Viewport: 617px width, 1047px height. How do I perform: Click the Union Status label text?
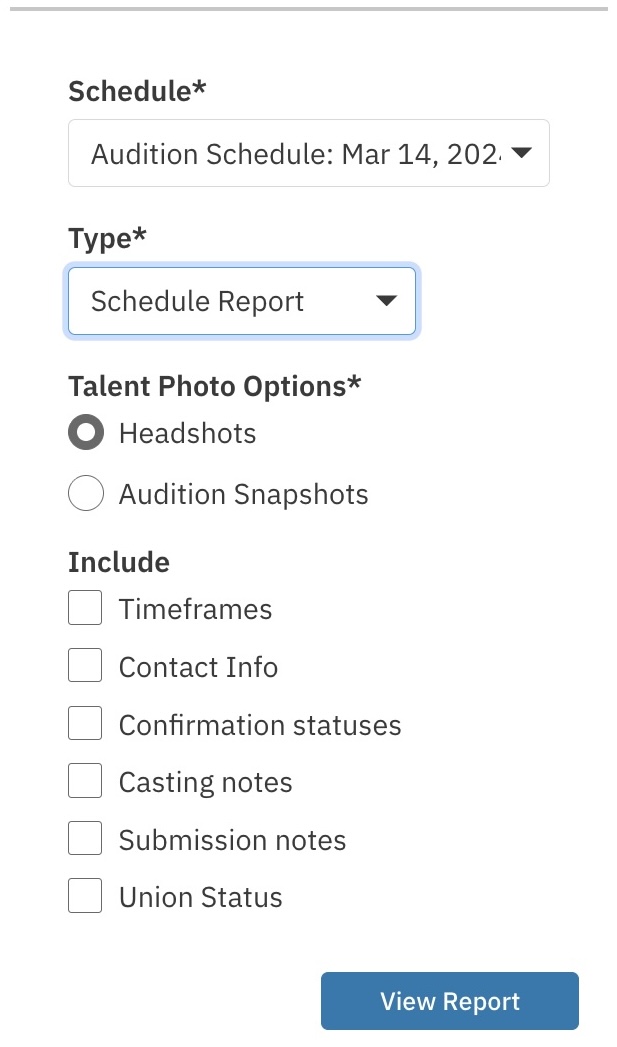[x=200, y=897]
